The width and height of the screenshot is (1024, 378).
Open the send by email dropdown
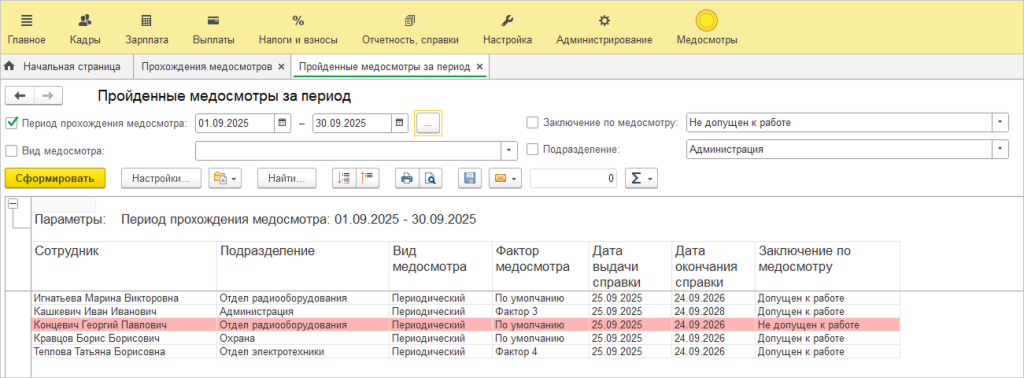pyautogui.click(x=505, y=178)
